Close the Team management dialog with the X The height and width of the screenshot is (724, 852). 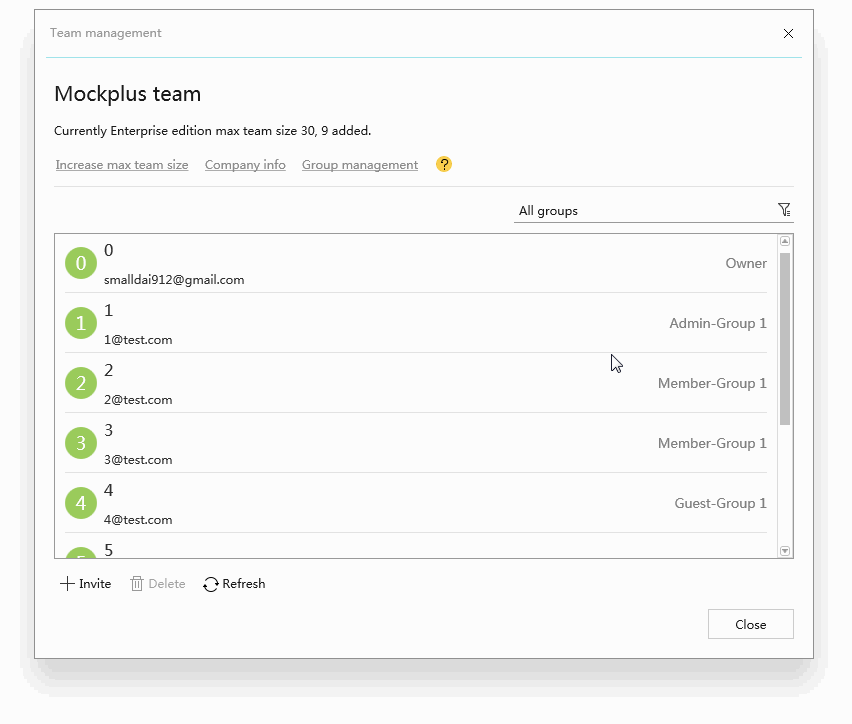click(x=788, y=33)
